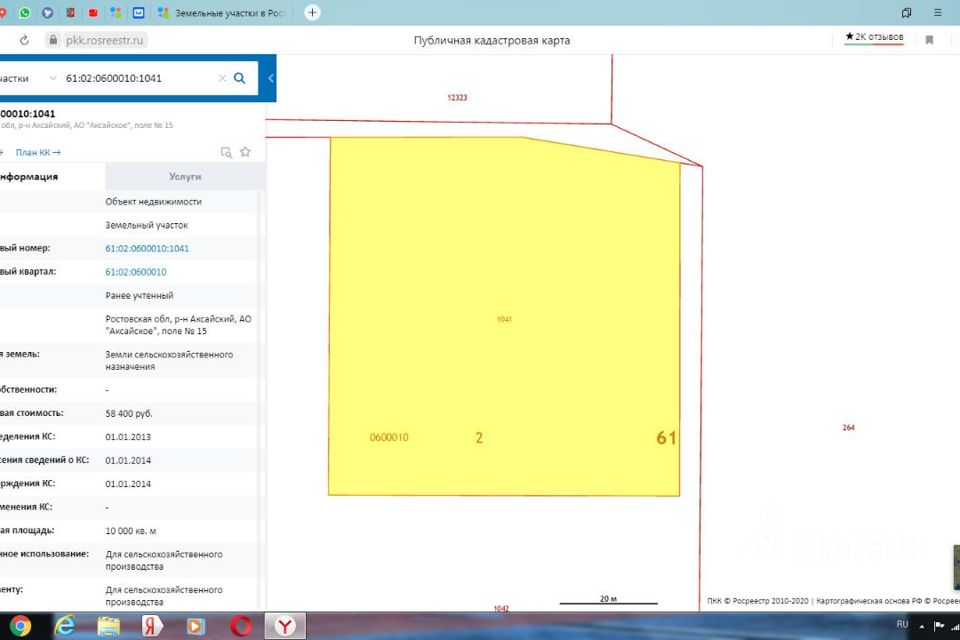Select Земли сельскохозяйственного назначения text
Viewport: 960px width, 640px height.
coord(169,361)
